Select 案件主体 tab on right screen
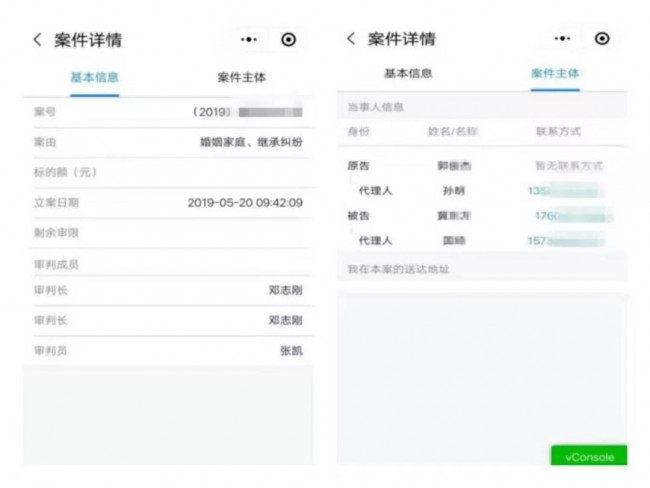650x488 pixels. [x=555, y=74]
